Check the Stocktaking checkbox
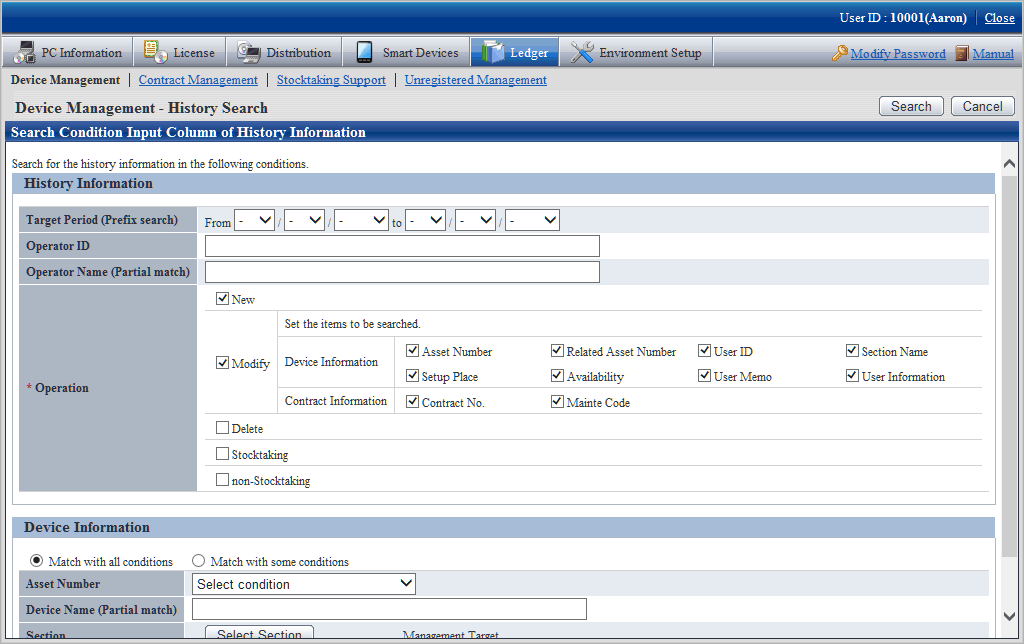The width and height of the screenshot is (1024, 644). [x=222, y=454]
